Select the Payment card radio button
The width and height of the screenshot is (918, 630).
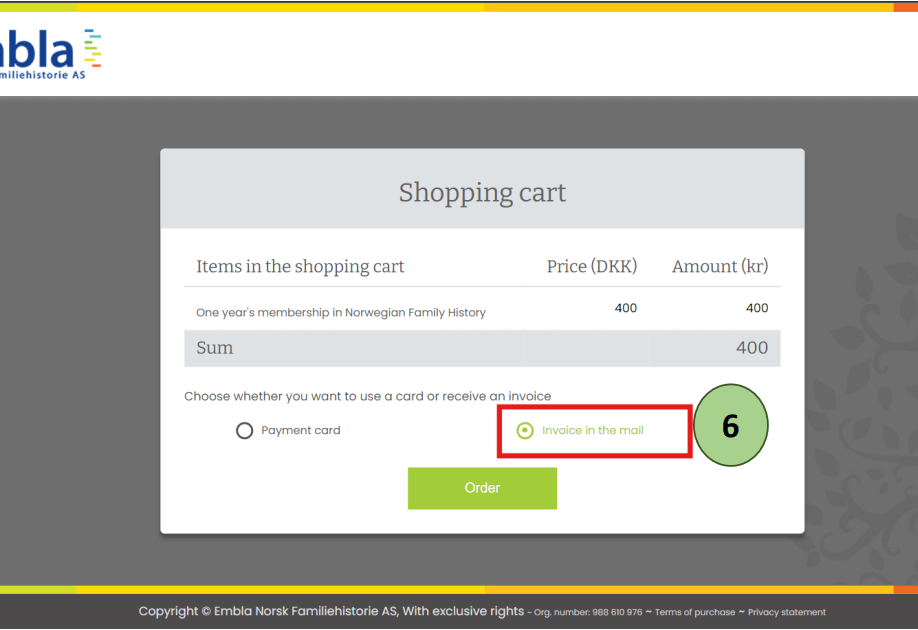[244, 431]
